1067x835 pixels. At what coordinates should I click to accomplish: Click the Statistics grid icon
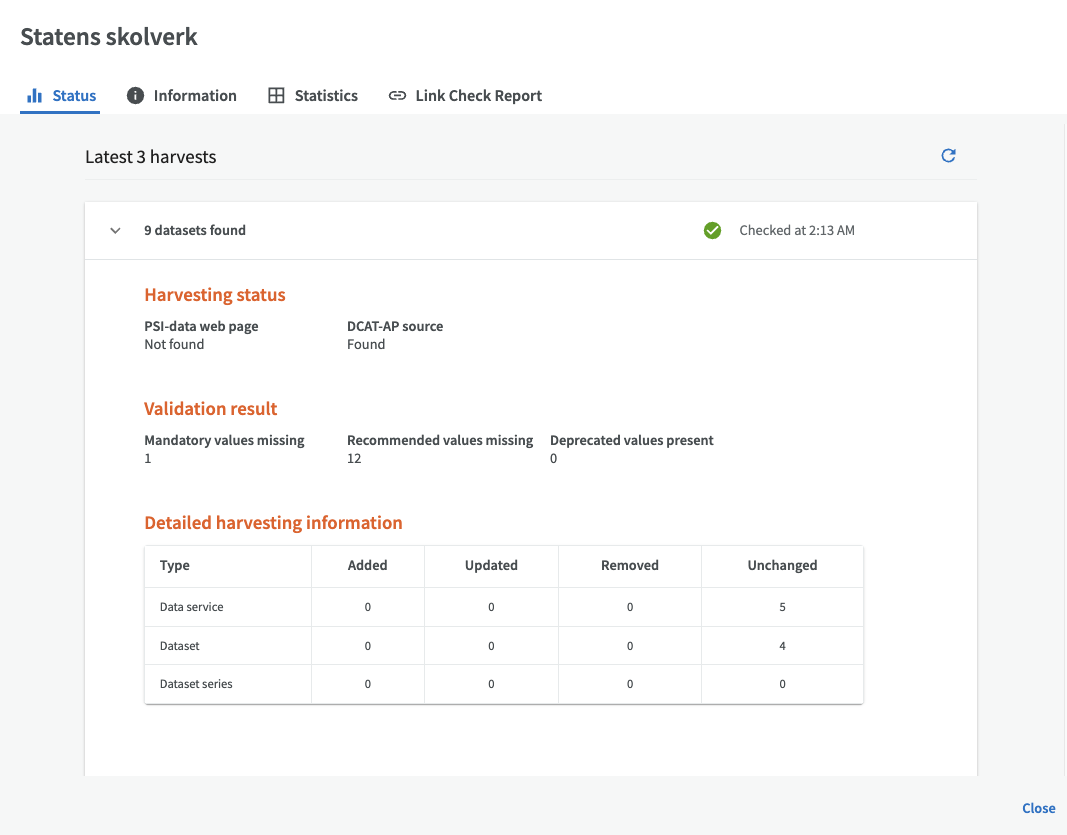(276, 95)
